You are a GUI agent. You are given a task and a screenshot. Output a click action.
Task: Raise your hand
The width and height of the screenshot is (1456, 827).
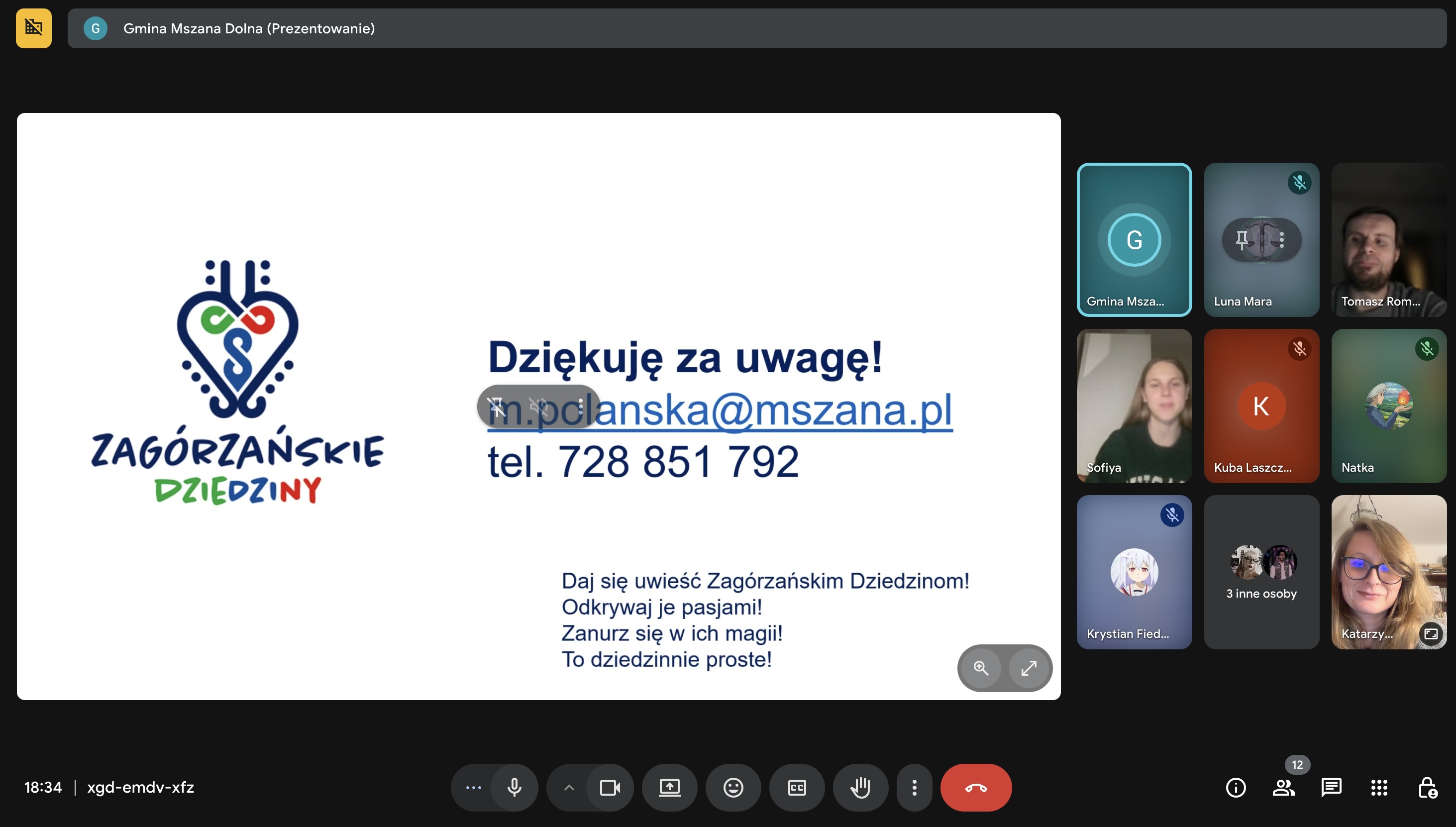tap(860, 787)
